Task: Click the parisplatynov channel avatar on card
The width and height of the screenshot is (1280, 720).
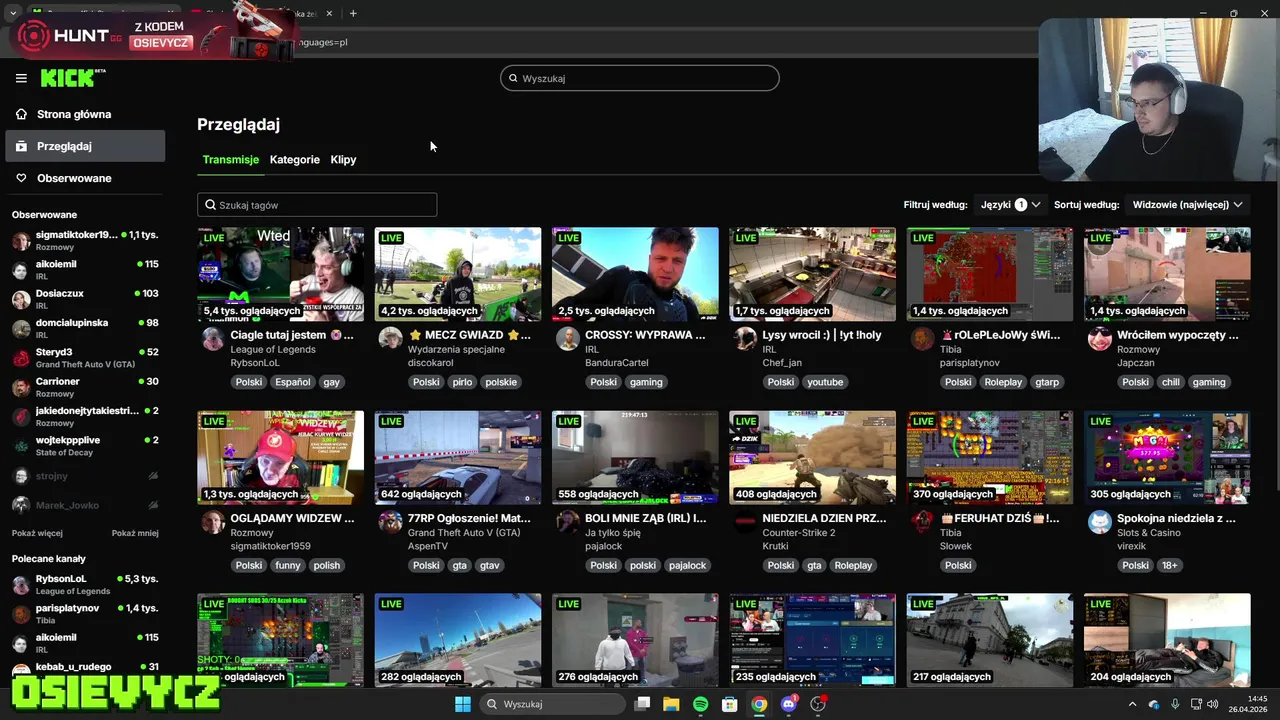Action: point(922,338)
